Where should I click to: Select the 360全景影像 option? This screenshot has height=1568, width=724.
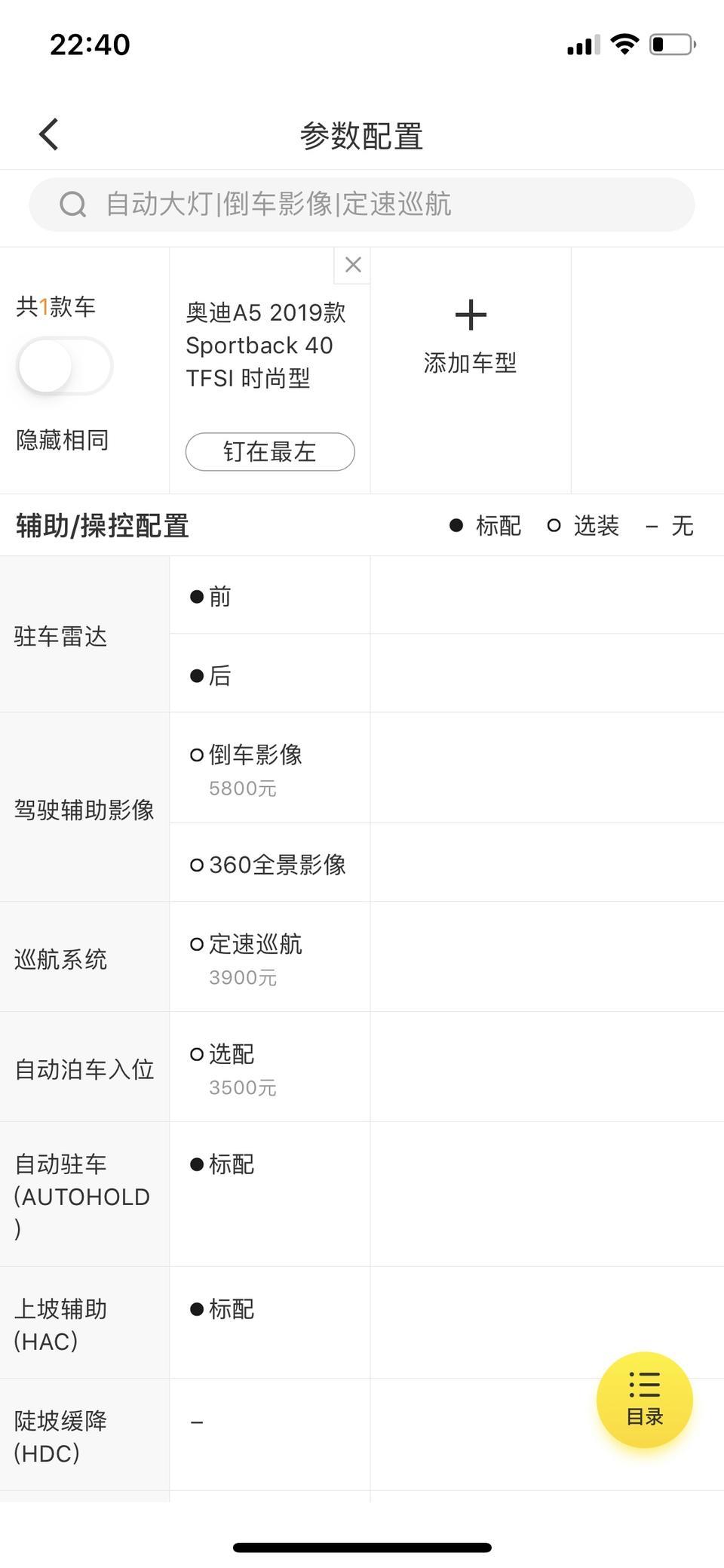tap(270, 863)
